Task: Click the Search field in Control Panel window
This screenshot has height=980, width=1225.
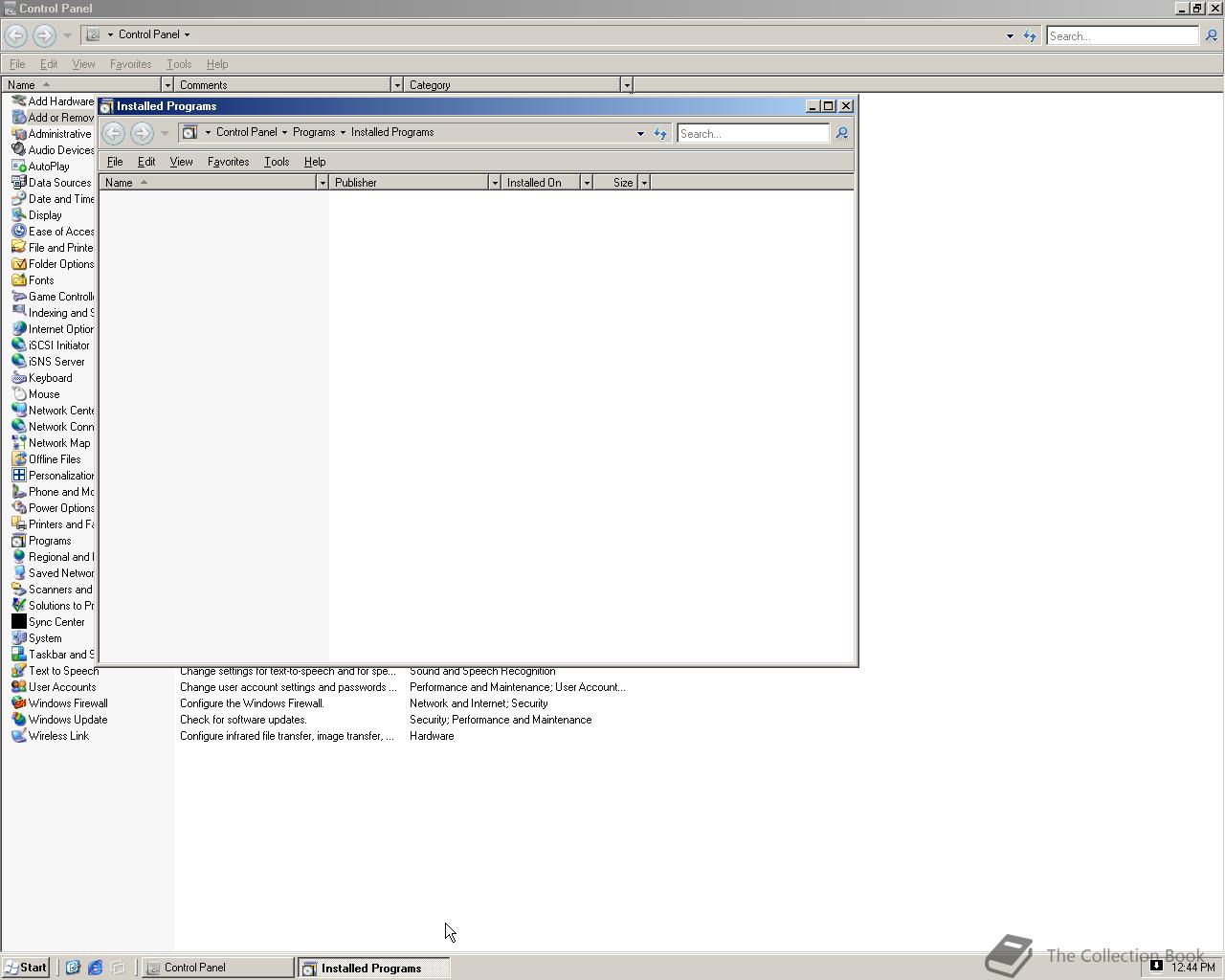Action: (1122, 36)
